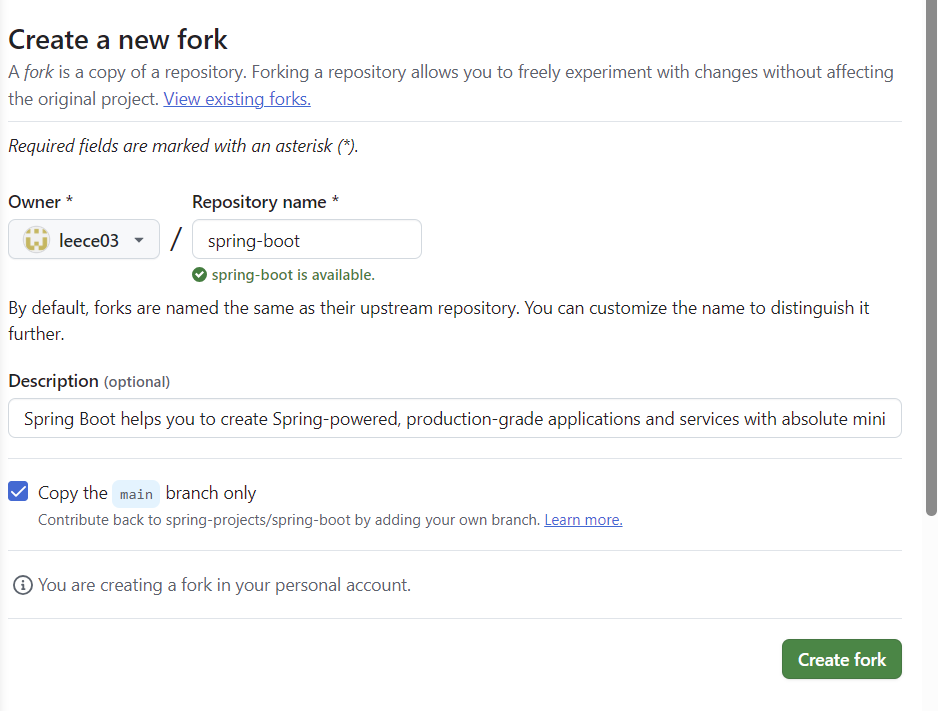Open the View existing forks link
This screenshot has height=711, width=938.
tap(237, 99)
